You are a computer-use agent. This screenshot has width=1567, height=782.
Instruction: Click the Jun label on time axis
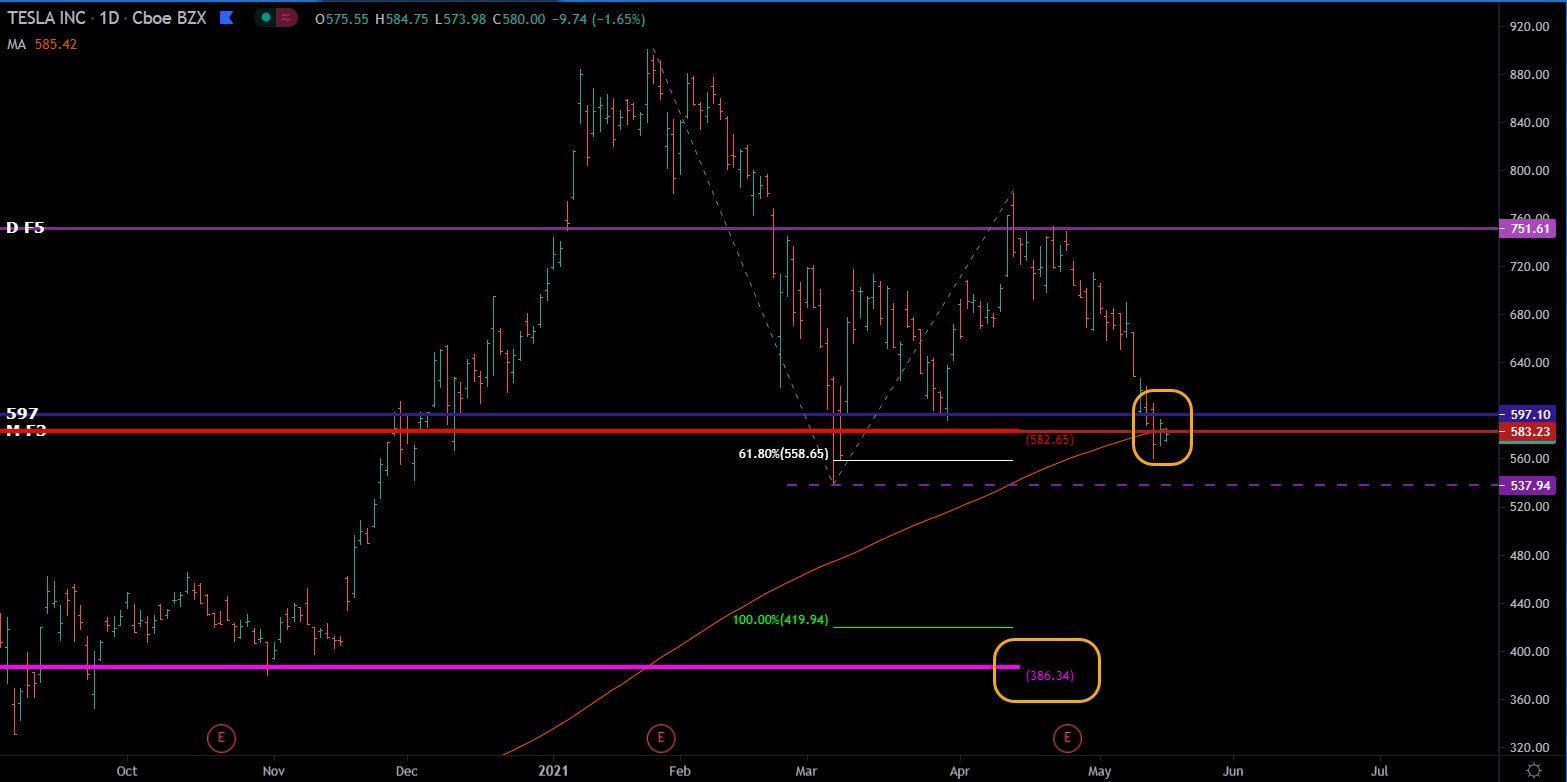point(1233,771)
